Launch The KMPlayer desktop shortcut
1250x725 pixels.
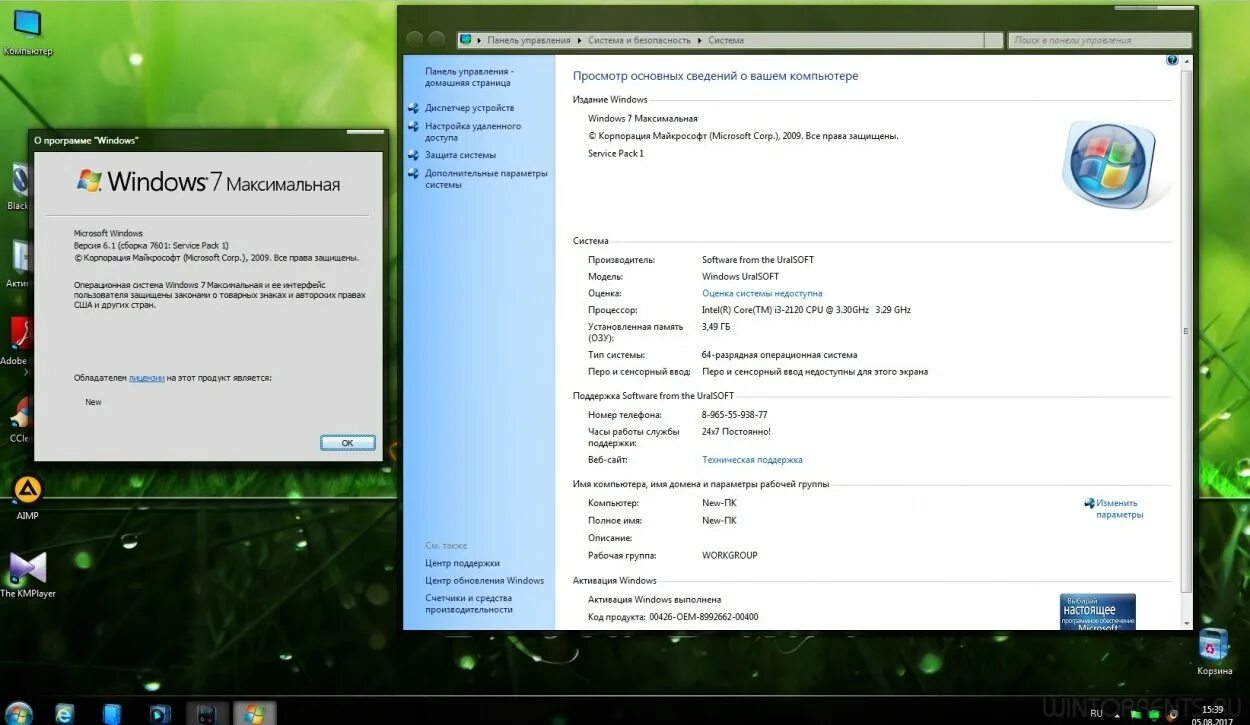tap(27, 574)
